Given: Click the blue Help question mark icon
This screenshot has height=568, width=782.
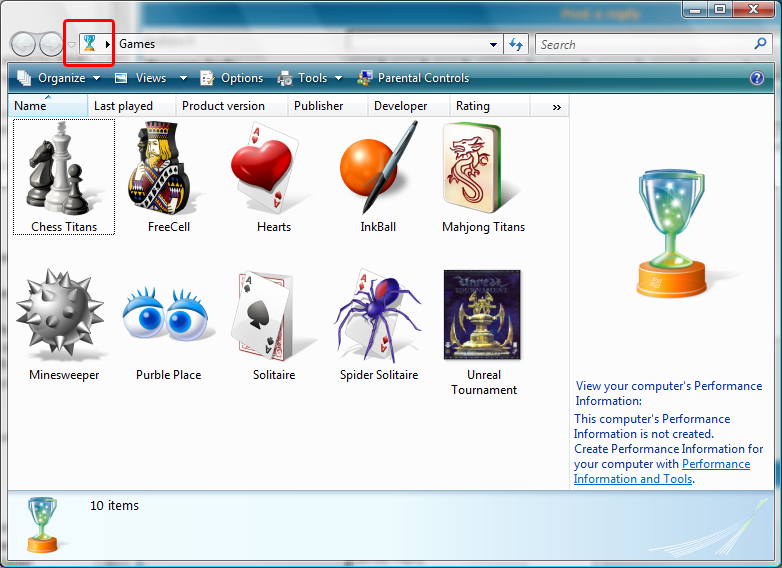Looking at the screenshot, I should [757, 78].
